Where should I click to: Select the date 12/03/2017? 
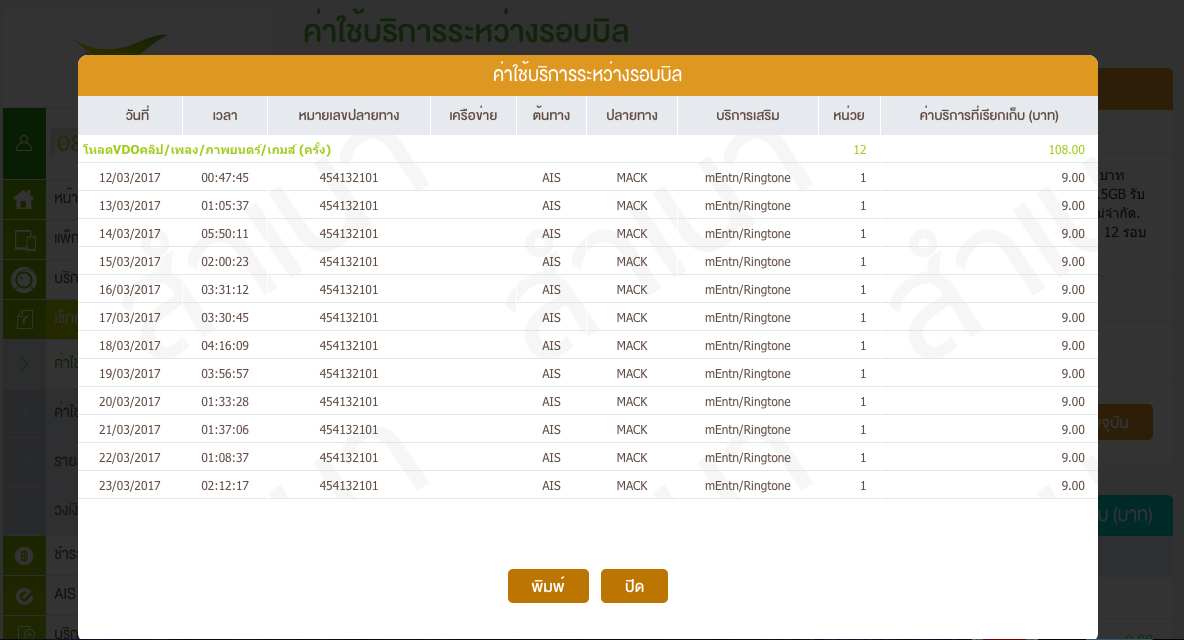(x=130, y=177)
